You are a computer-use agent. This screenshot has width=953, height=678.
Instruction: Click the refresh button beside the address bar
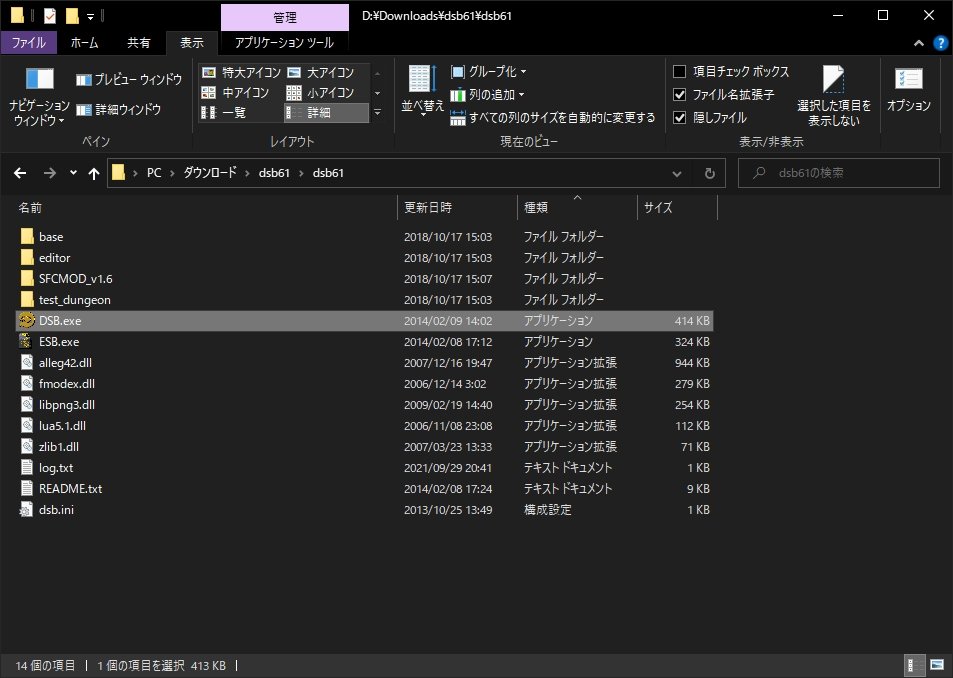tap(709, 173)
